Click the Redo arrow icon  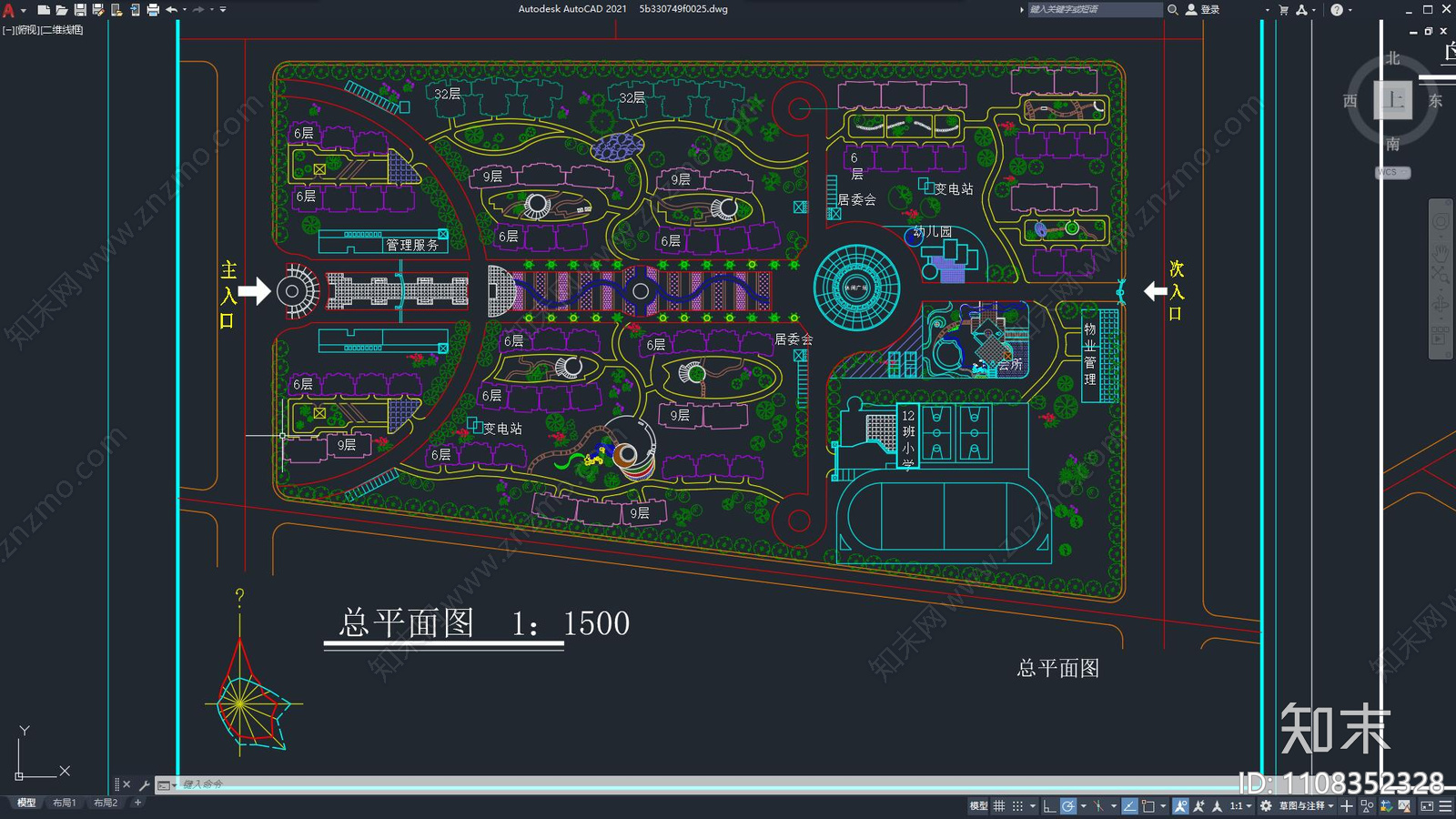tap(198, 10)
